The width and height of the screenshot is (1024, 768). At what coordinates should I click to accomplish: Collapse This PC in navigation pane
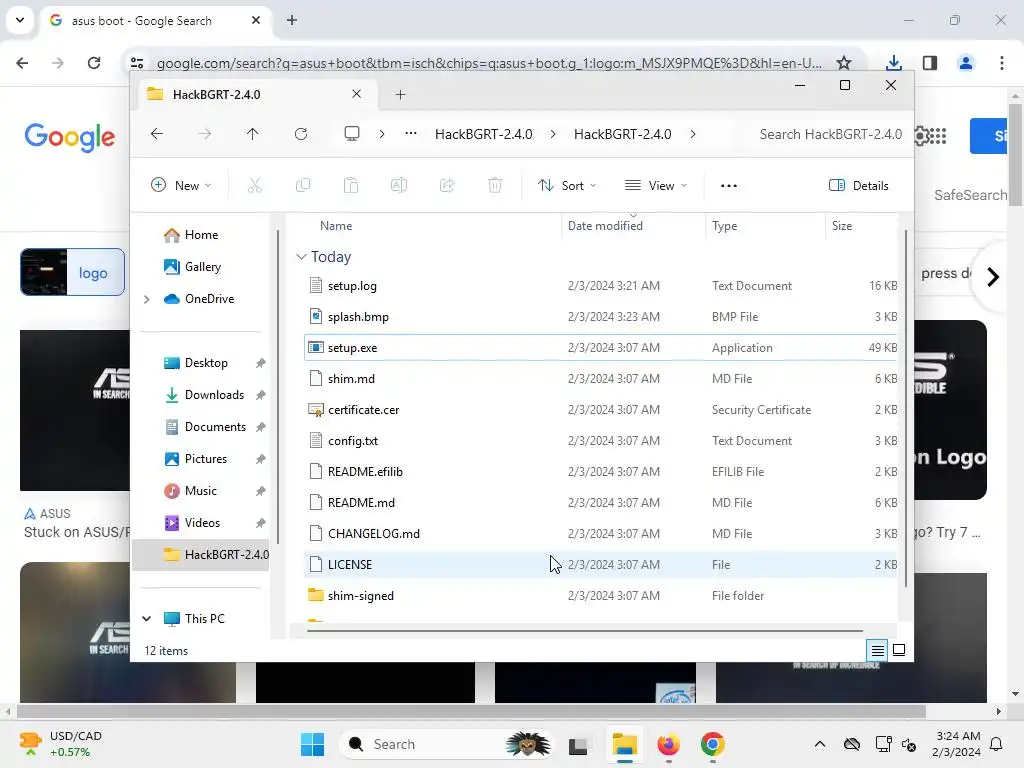[x=147, y=618]
